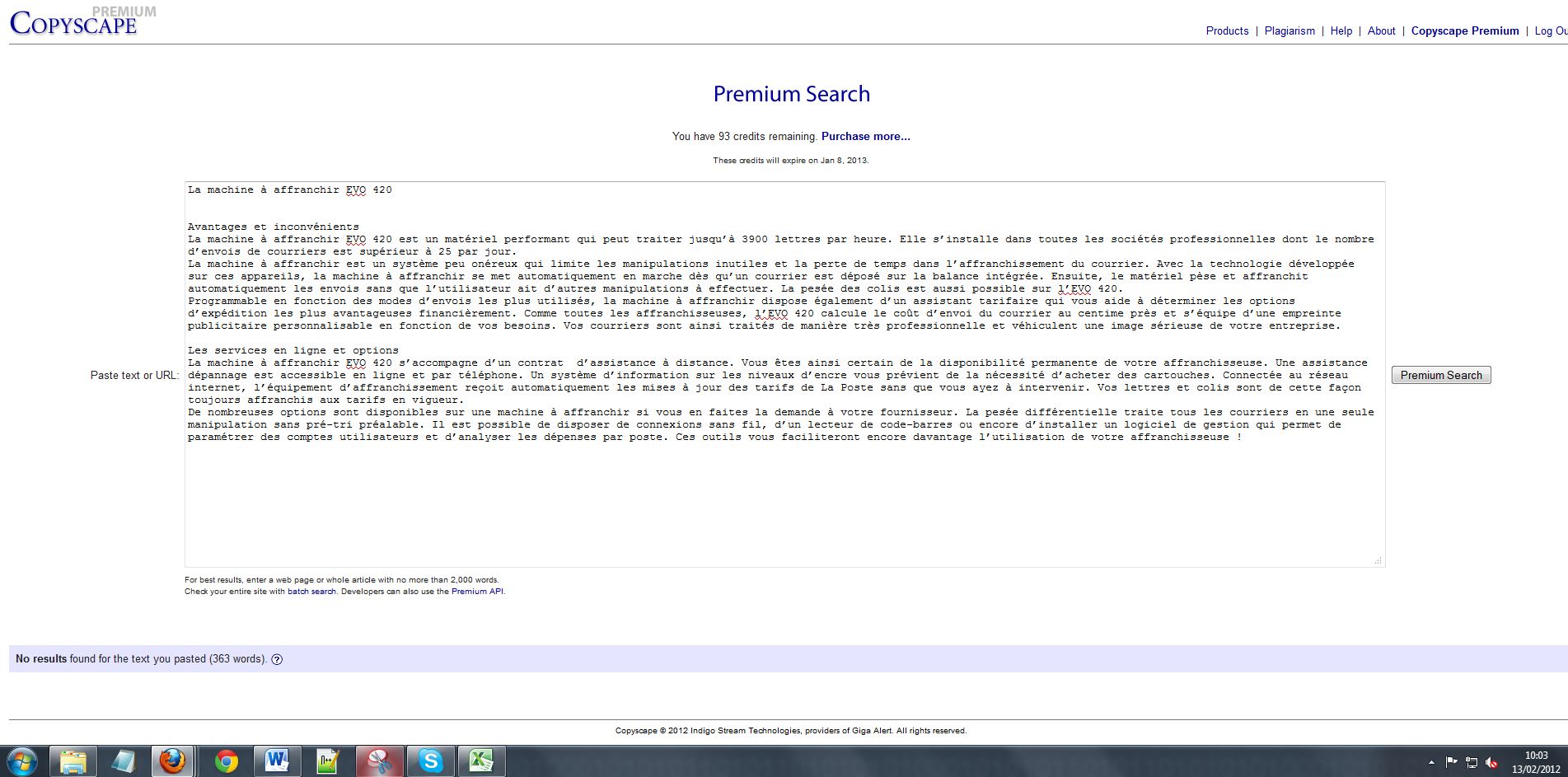Open Microsoft Word in the taskbar
Viewport: 1568px width, 777px height.
tap(276, 761)
